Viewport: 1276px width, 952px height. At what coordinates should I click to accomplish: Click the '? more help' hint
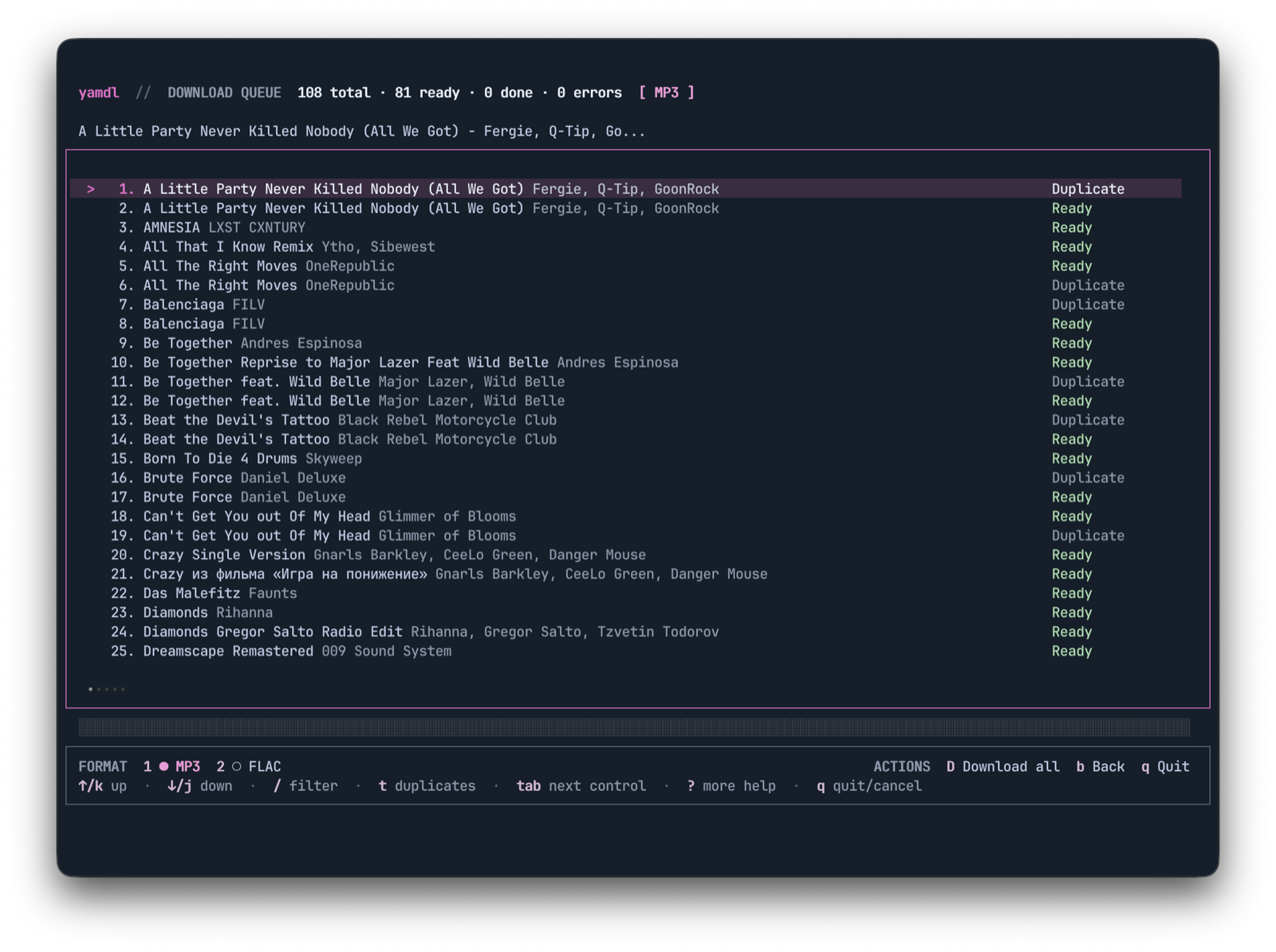pyautogui.click(x=731, y=786)
